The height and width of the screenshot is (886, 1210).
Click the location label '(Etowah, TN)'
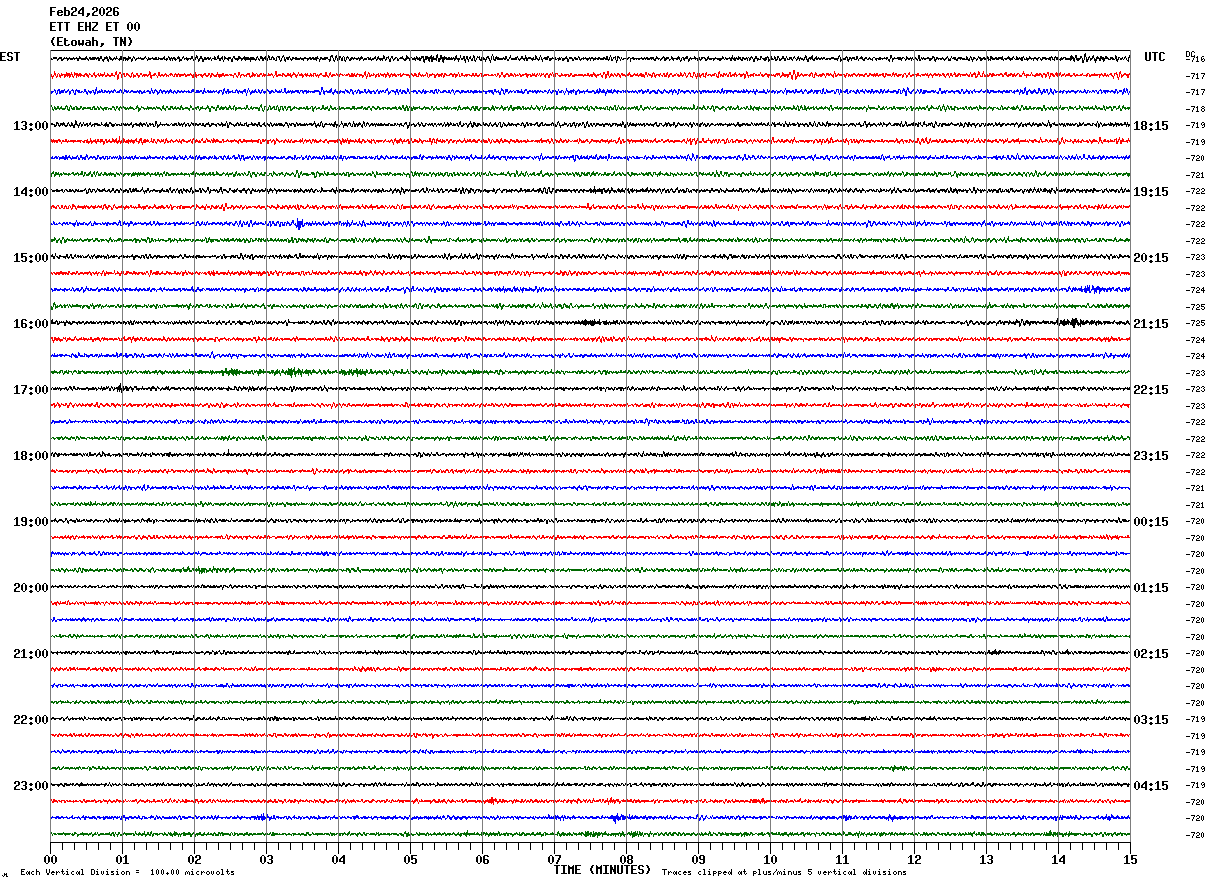91,42
